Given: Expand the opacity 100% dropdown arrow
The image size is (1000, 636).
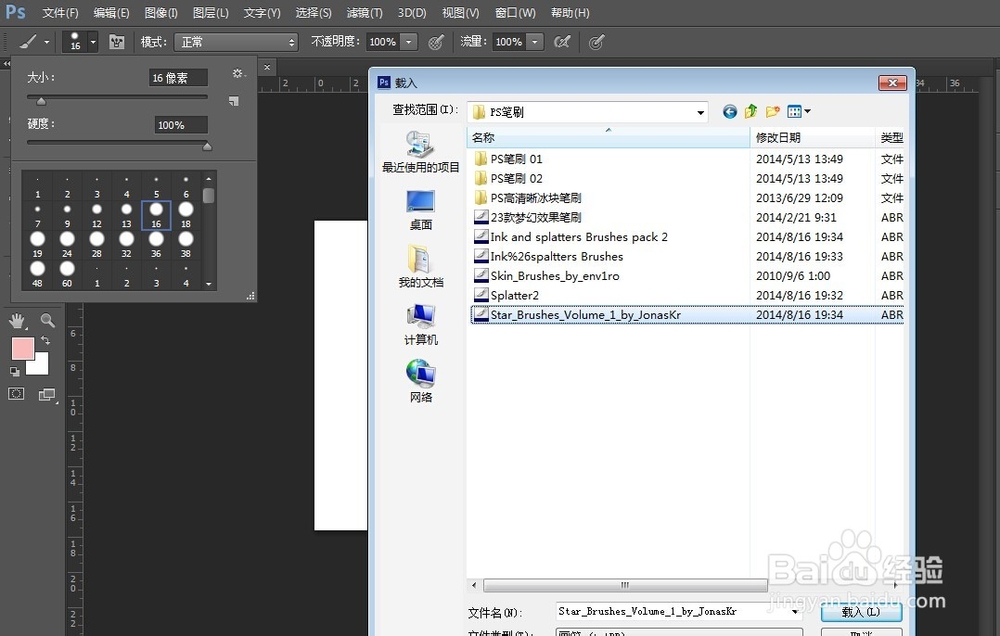Looking at the screenshot, I should point(409,42).
